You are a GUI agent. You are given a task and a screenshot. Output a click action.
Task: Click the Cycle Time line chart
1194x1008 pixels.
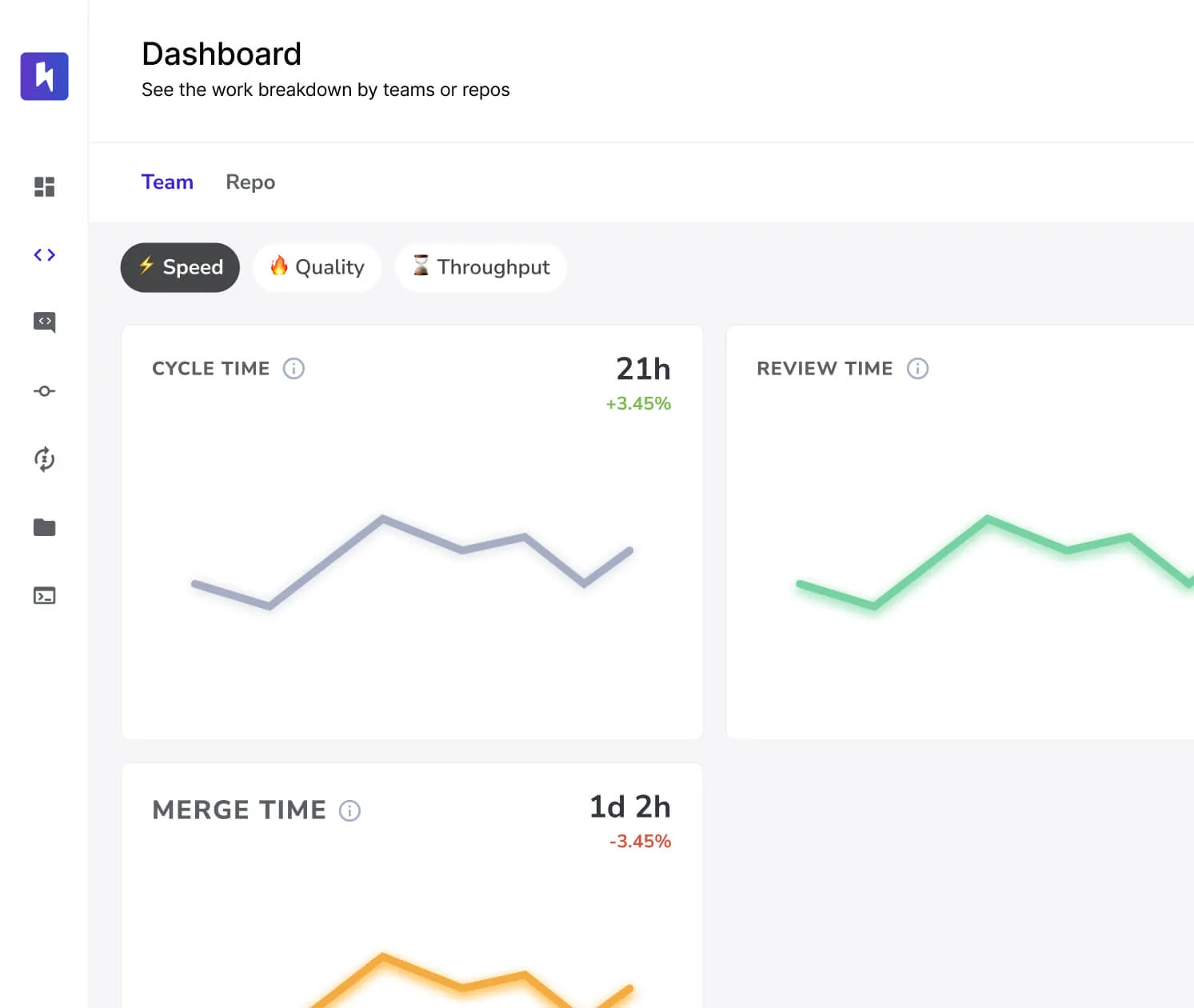[x=412, y=562]
